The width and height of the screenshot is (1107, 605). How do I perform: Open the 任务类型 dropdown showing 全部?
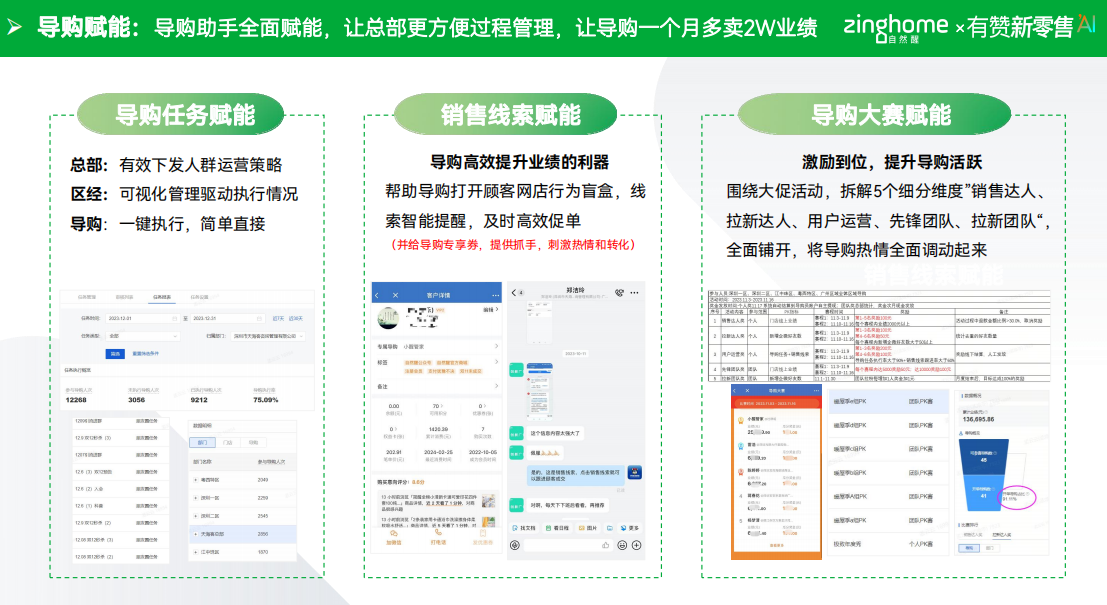pyautogui.click(x=142, y=336)
